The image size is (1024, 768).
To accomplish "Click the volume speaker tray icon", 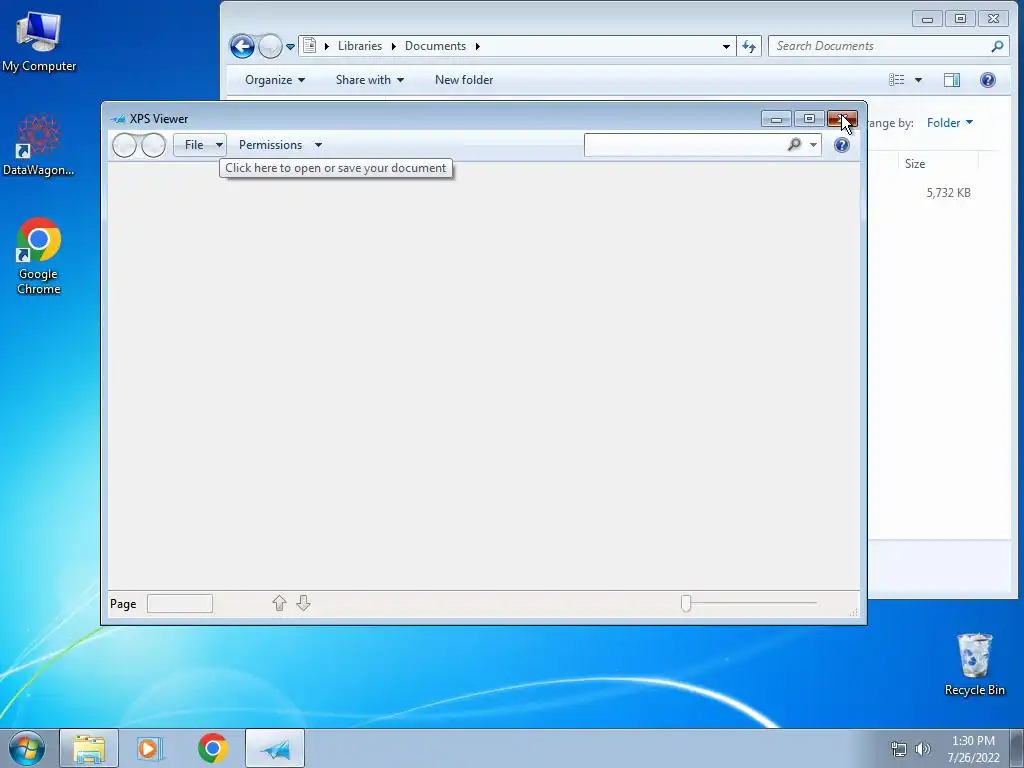I will click(923, 749).
